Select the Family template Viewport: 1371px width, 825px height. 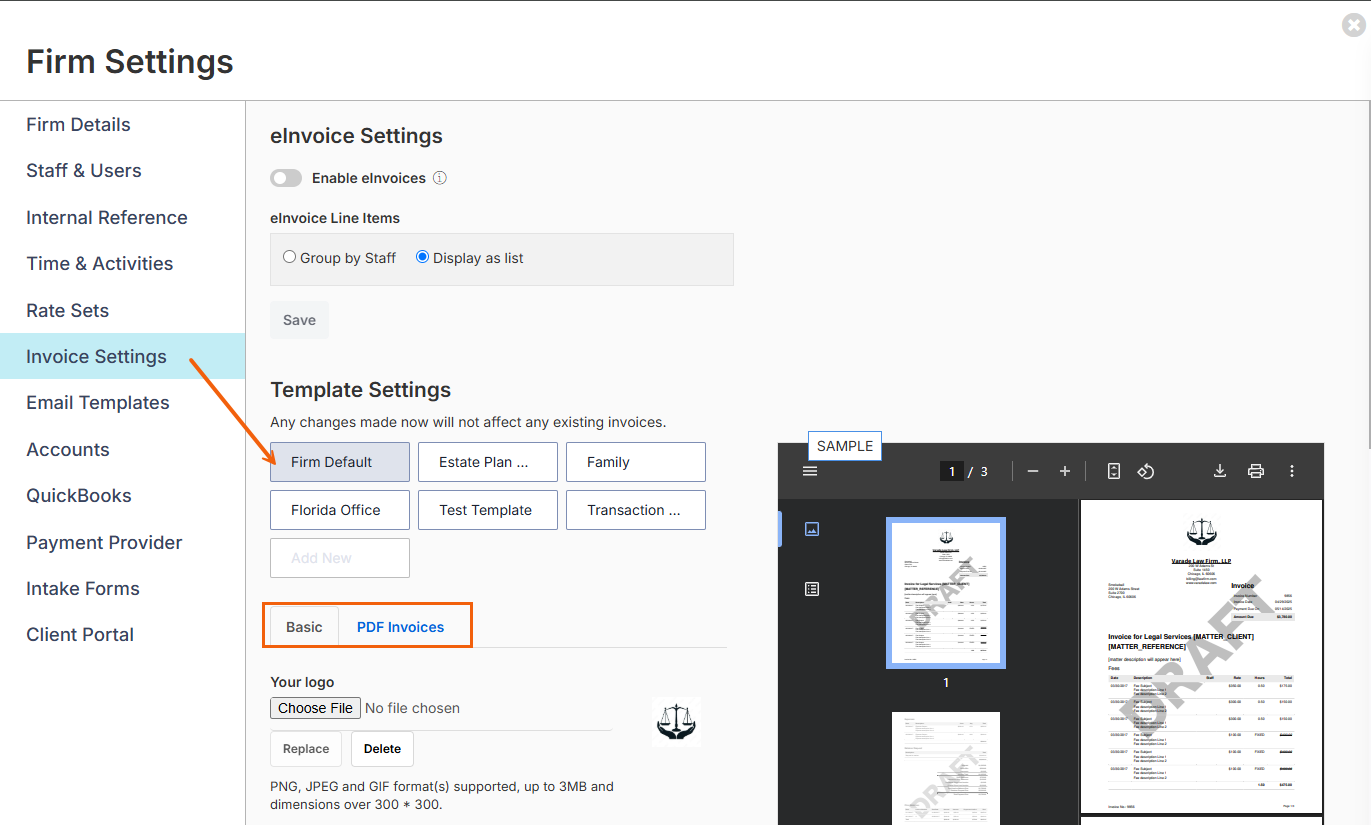tap(636, 462)
